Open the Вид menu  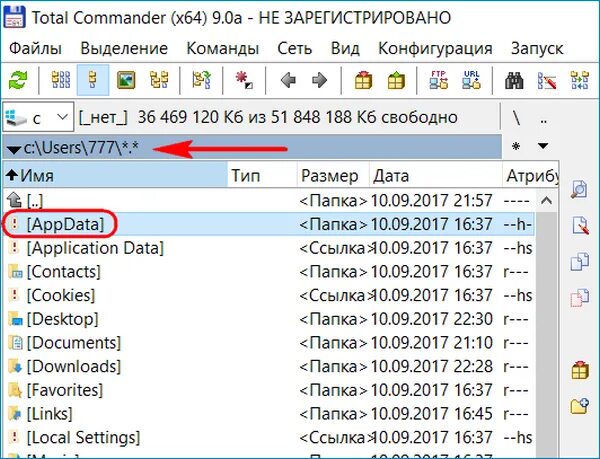point(345,49)
